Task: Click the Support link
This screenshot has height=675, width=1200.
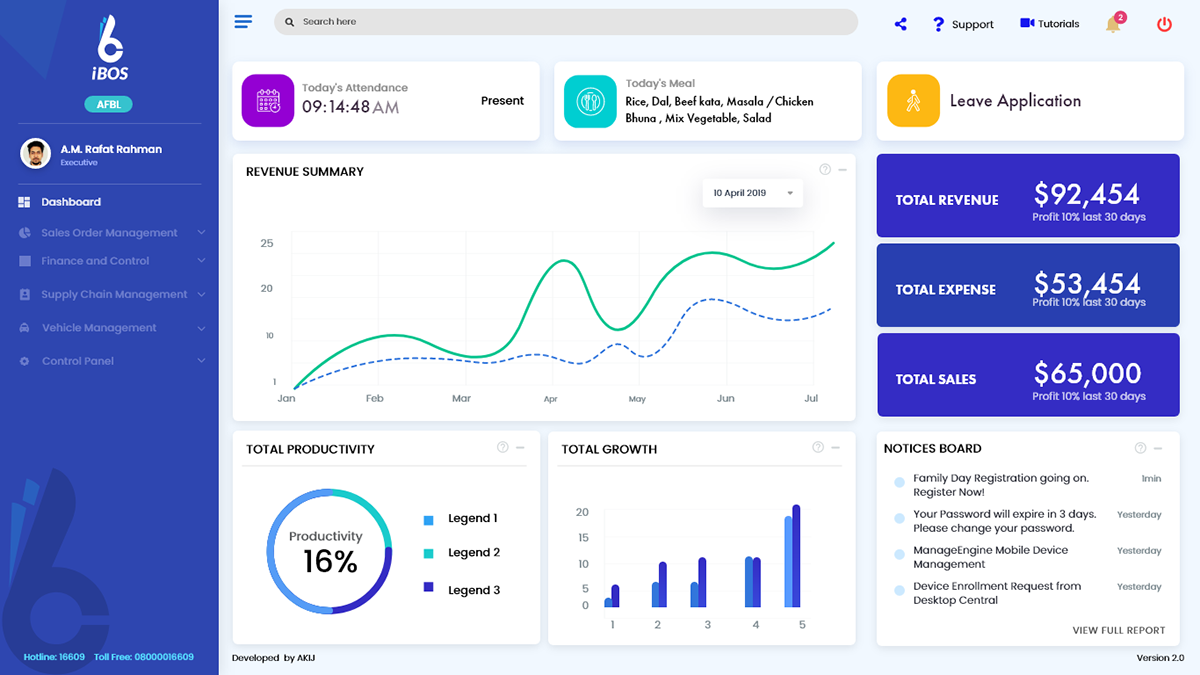Action: point(963,24)
